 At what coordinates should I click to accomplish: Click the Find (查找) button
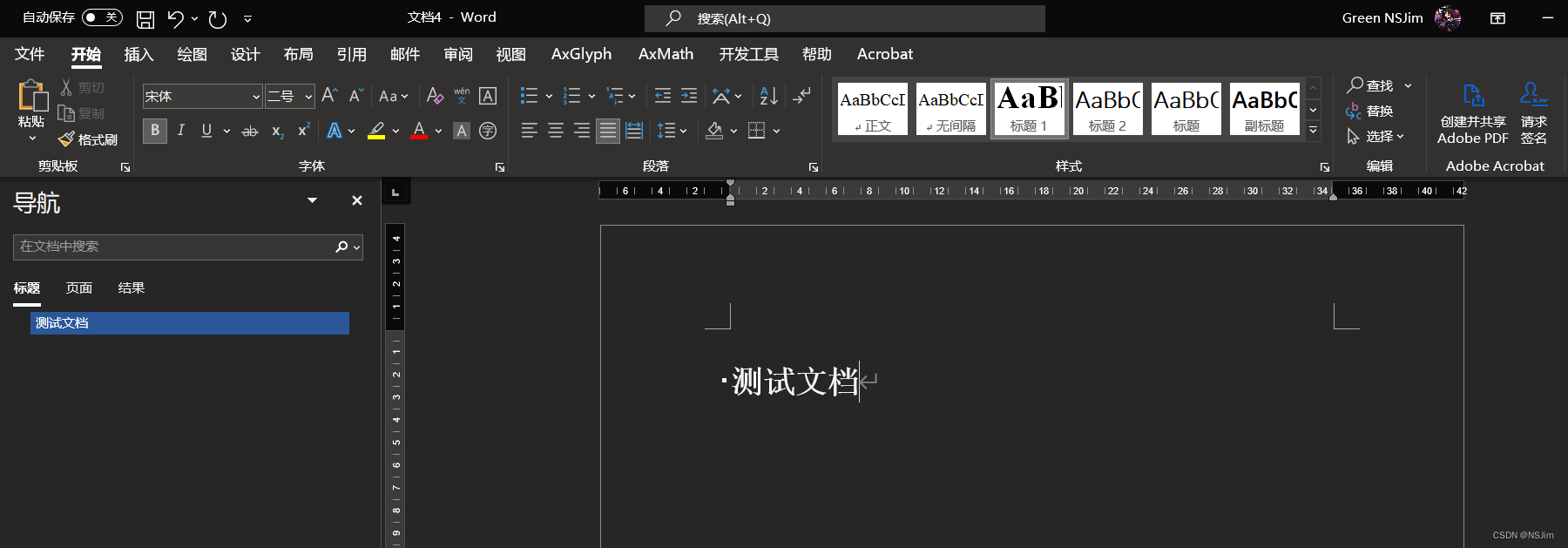pos(1371,85)
